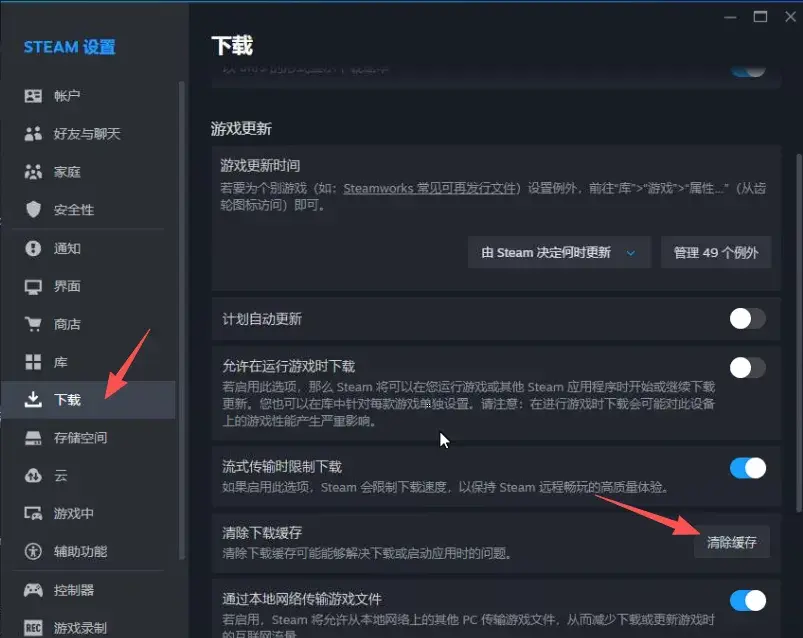Select 云 in the sidebar

[x=88, y=476]
